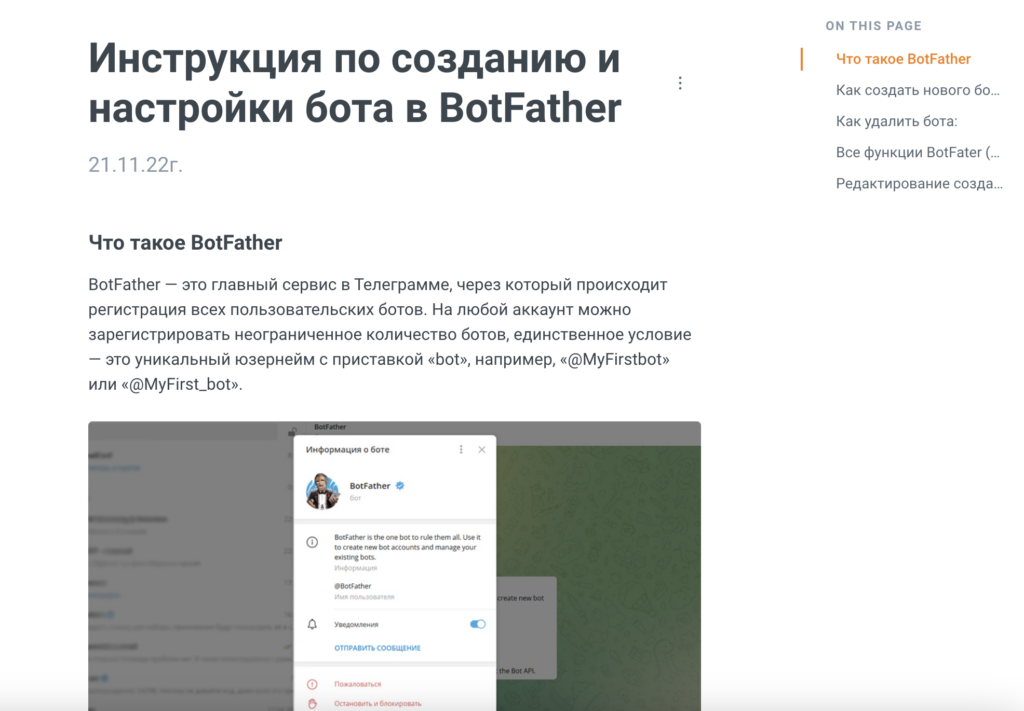1024x711 pixels.
Task: Click the red warning icon for Пожаловаться
Action: click(312, 684)
